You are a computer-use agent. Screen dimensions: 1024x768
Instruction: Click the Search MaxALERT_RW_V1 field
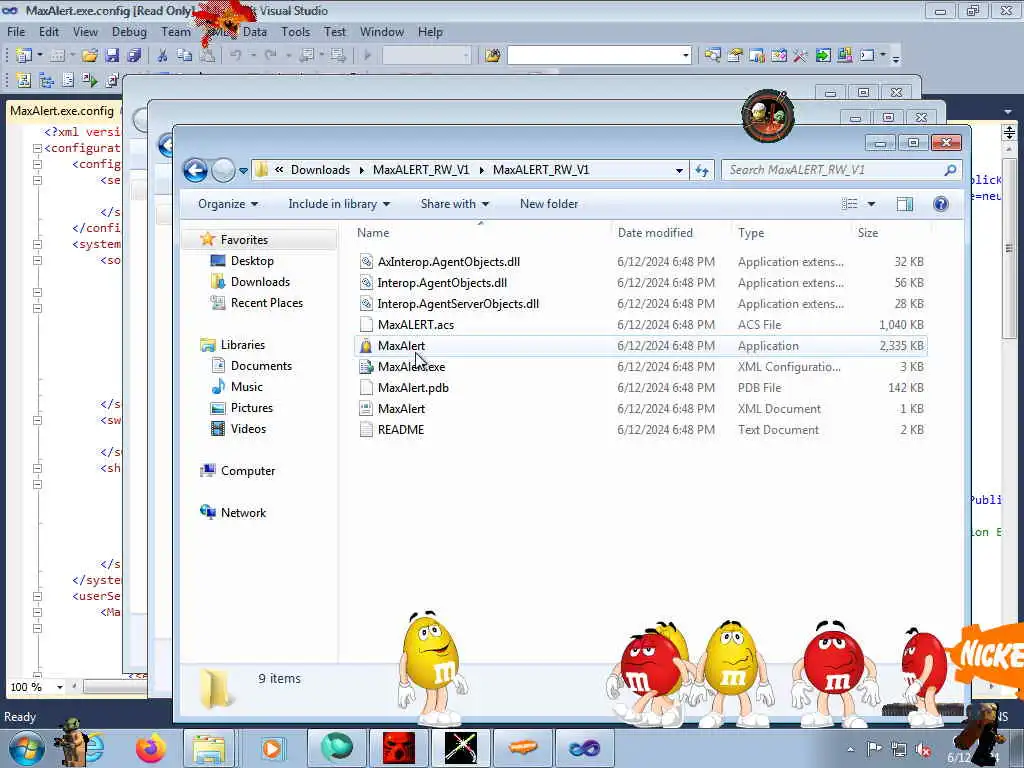coord(842,170)
